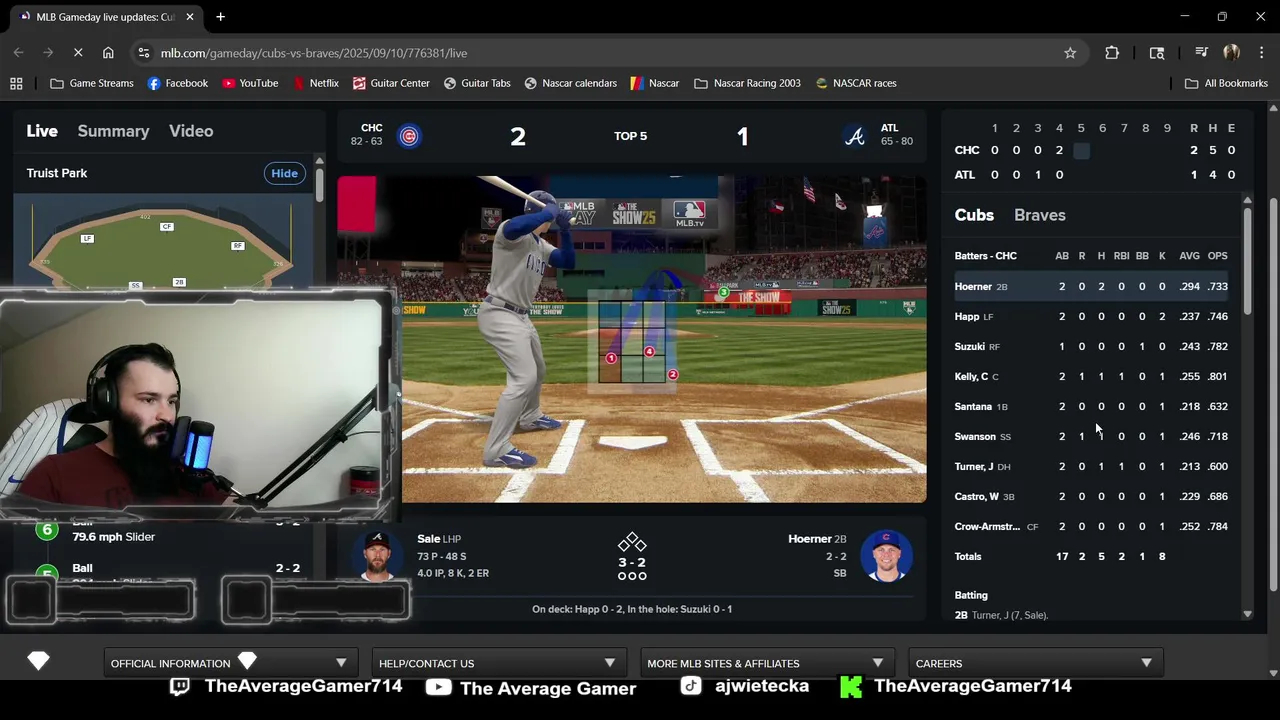Select pitch 1 marker in strike zone
The width and height of the screenshot is (1280, 720).
click(611, 358)
